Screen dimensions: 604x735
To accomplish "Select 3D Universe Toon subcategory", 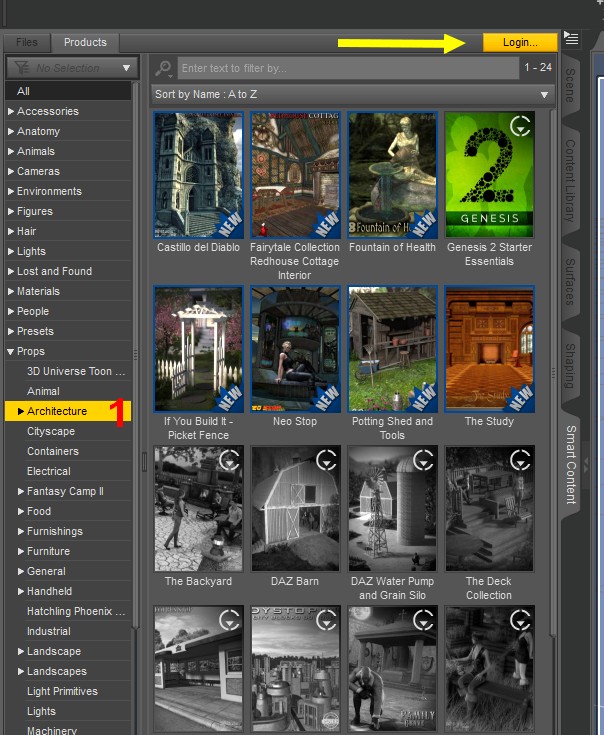I will pos(75,372).
